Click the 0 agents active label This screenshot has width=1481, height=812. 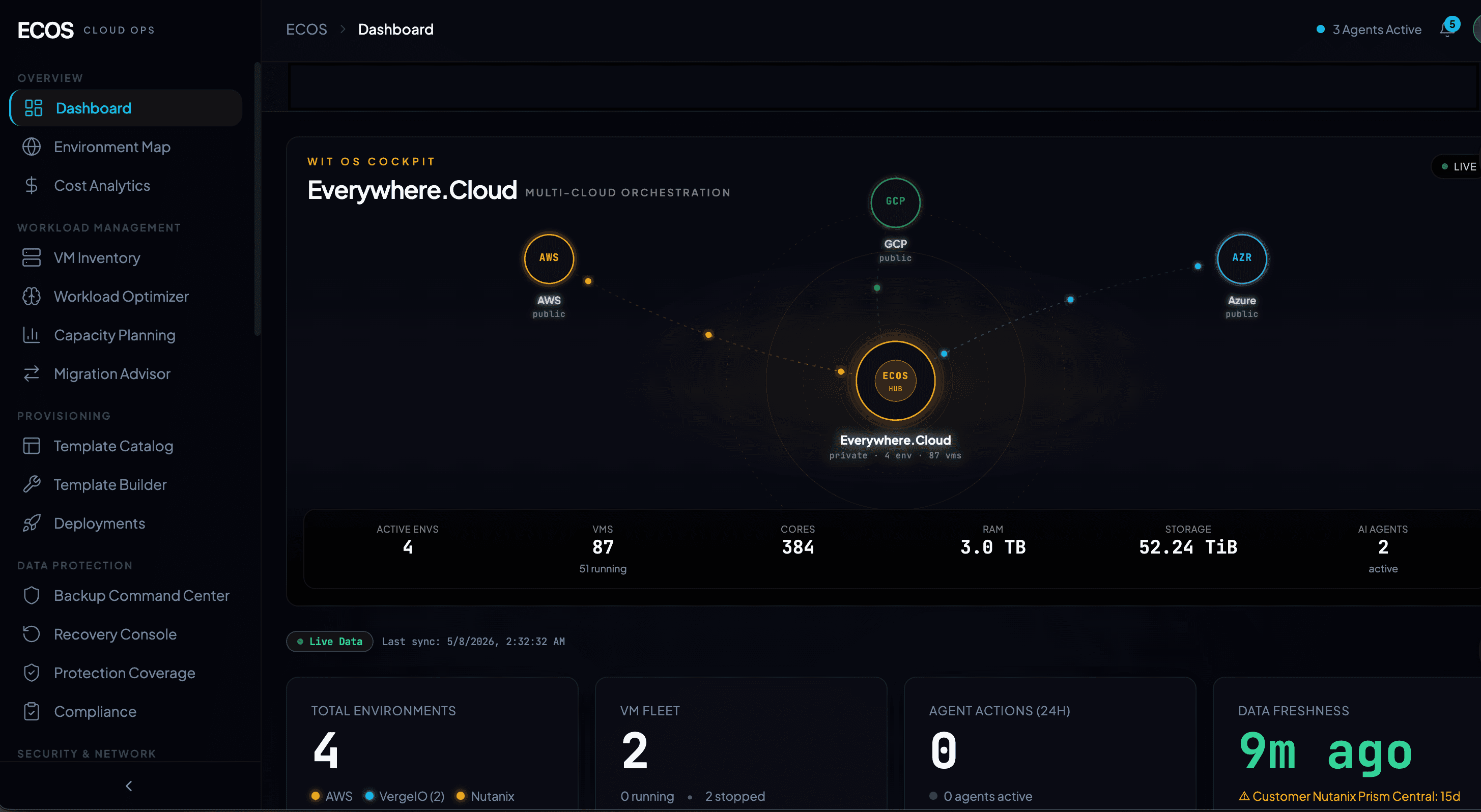(x=981, y=796)
